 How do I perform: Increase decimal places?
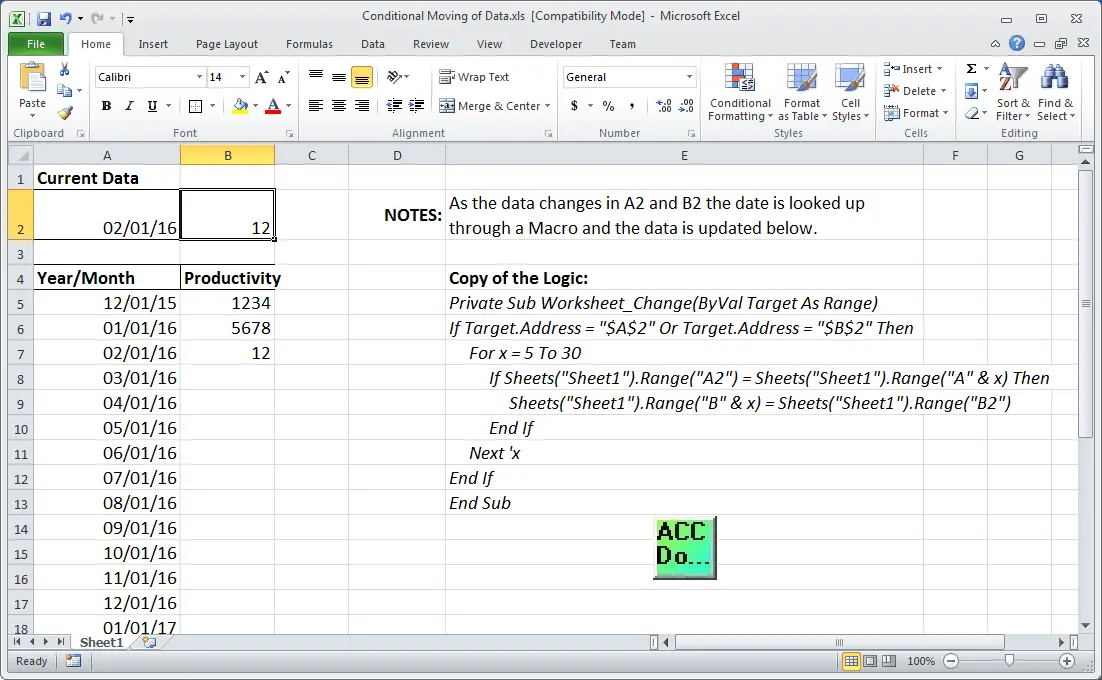pos(664,106)
